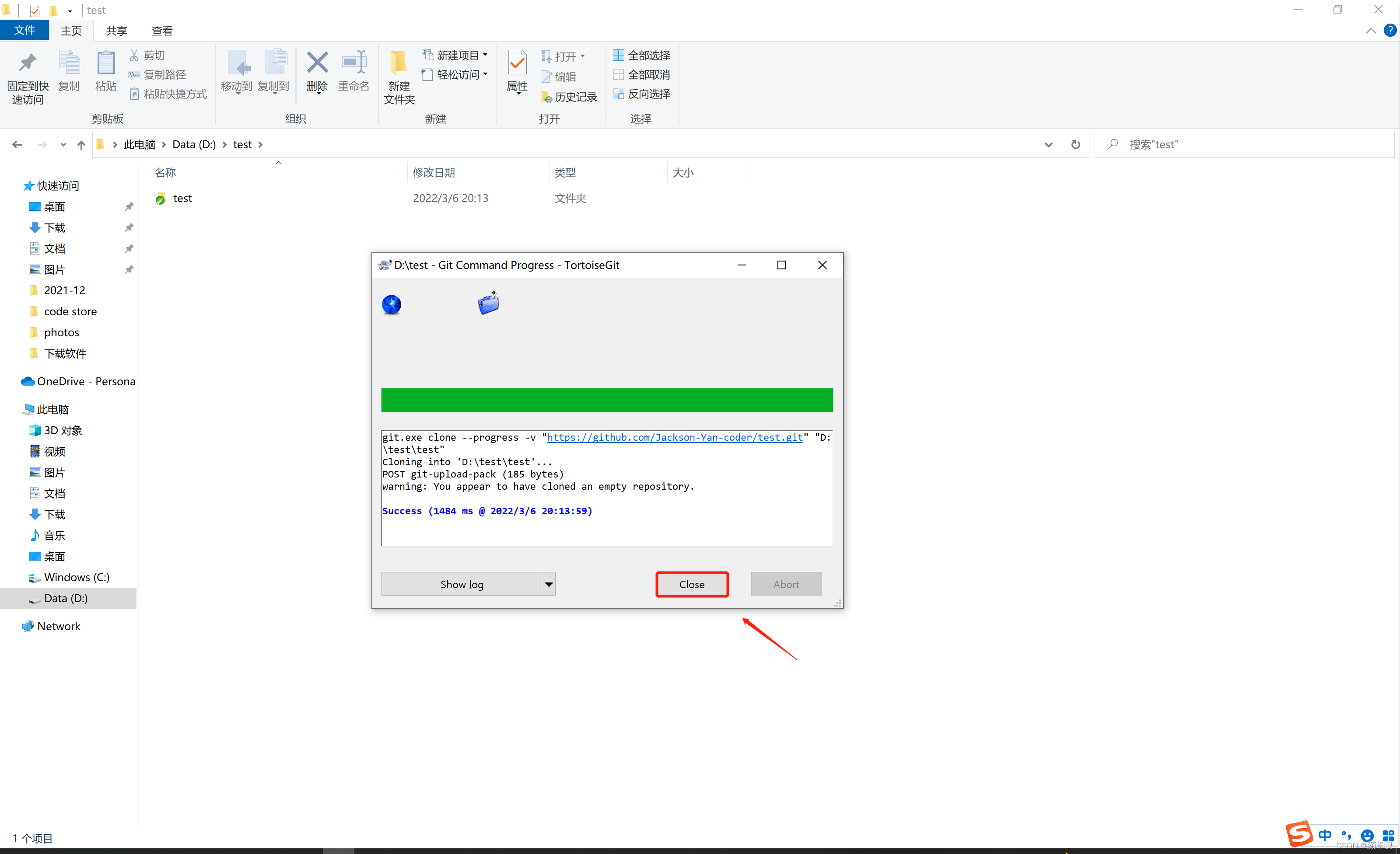1400x854 pixels.
Task: Click the refresh icon beside address bar
Action: point(1075,144)
